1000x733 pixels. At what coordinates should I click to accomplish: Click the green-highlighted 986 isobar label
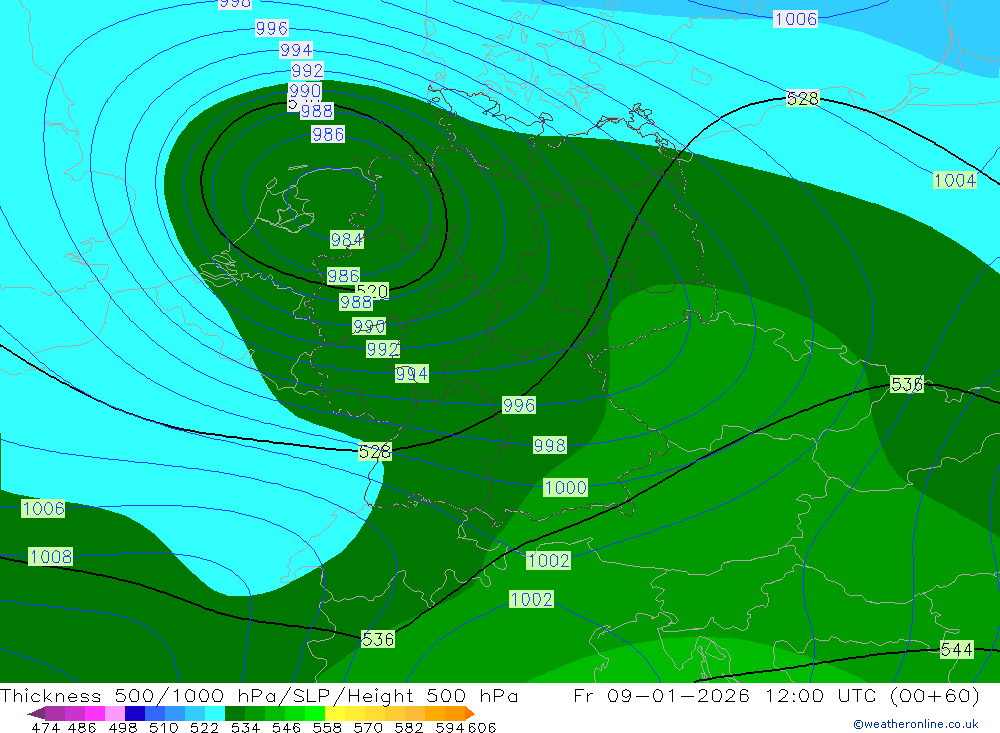(343, 276)
